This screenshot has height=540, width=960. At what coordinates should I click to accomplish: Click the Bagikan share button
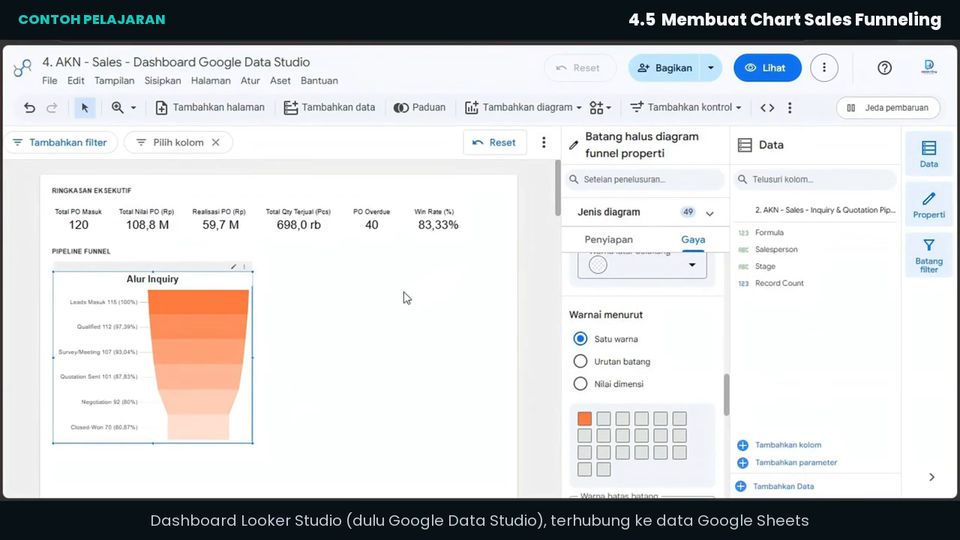pyautogui.click(x=664, y=68)
